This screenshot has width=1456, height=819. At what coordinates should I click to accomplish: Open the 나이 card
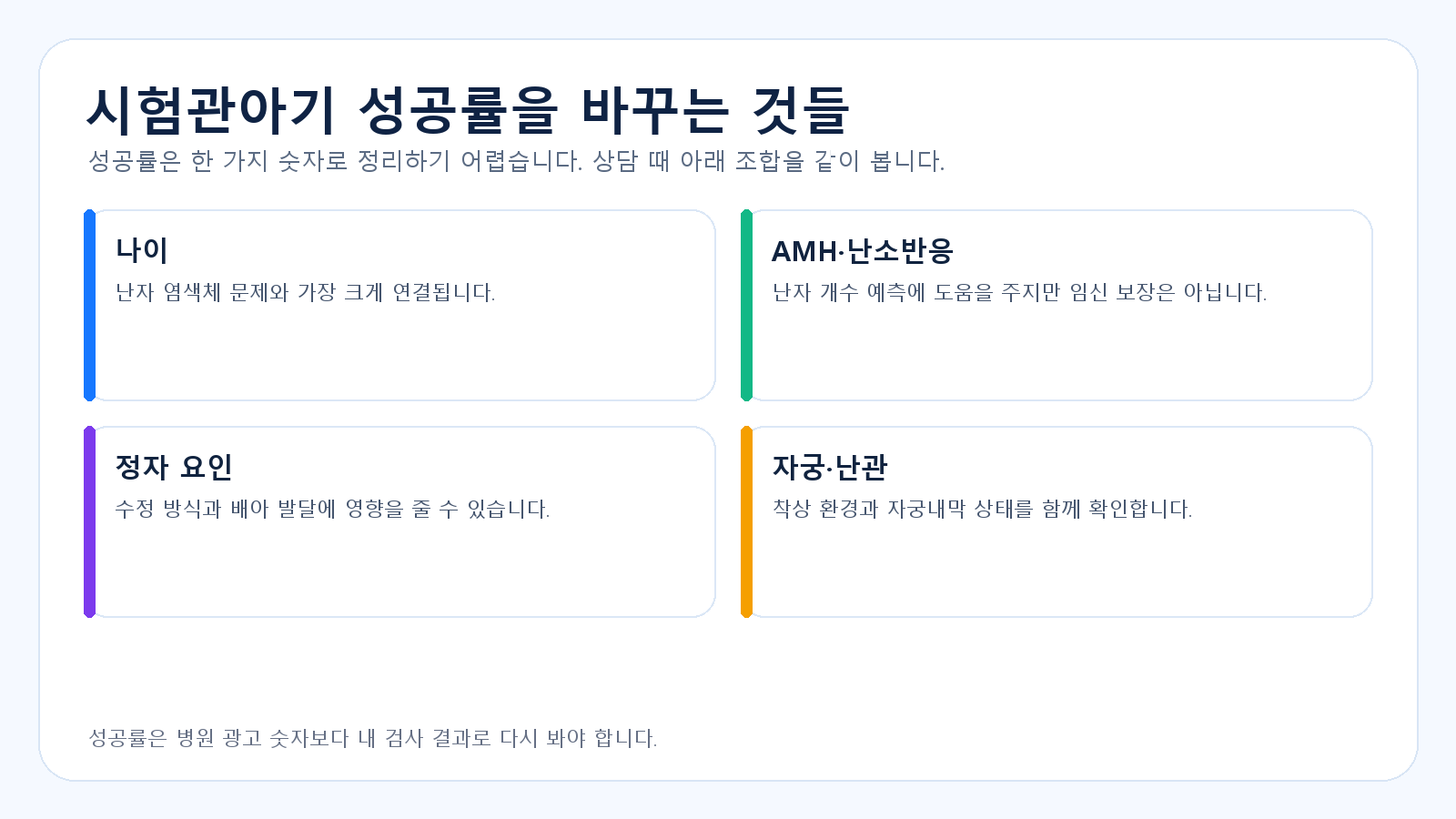(399, 305)
